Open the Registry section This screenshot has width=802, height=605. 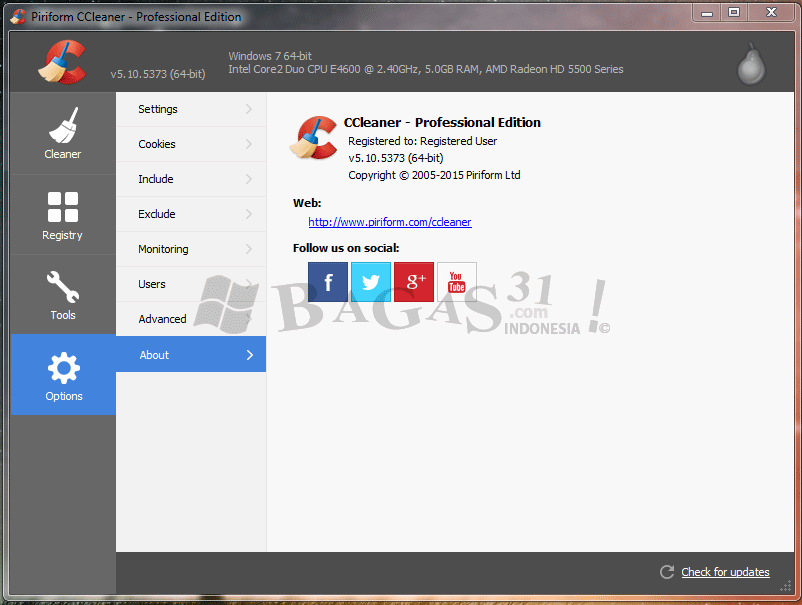click(x=63, y=215)
